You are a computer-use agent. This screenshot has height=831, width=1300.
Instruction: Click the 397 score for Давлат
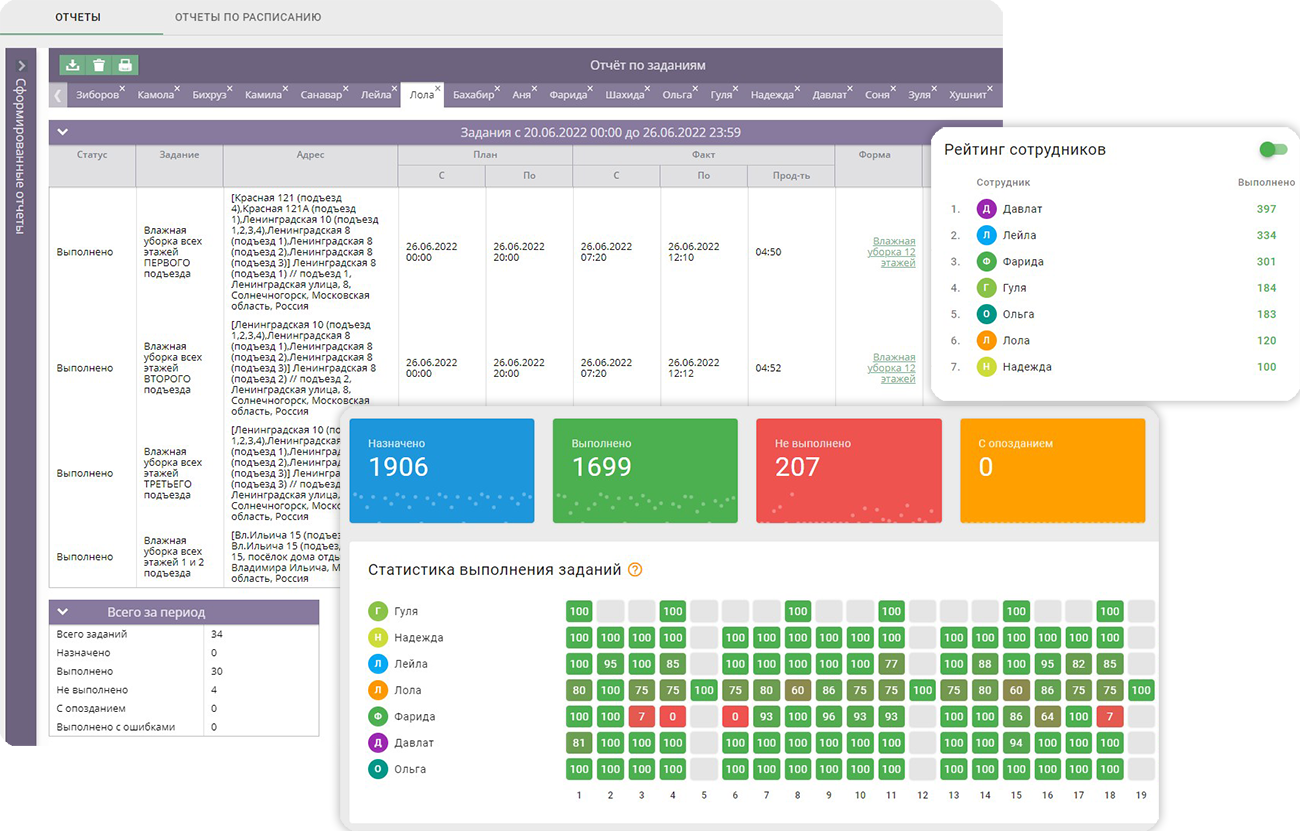click(x=1266, y=209)
